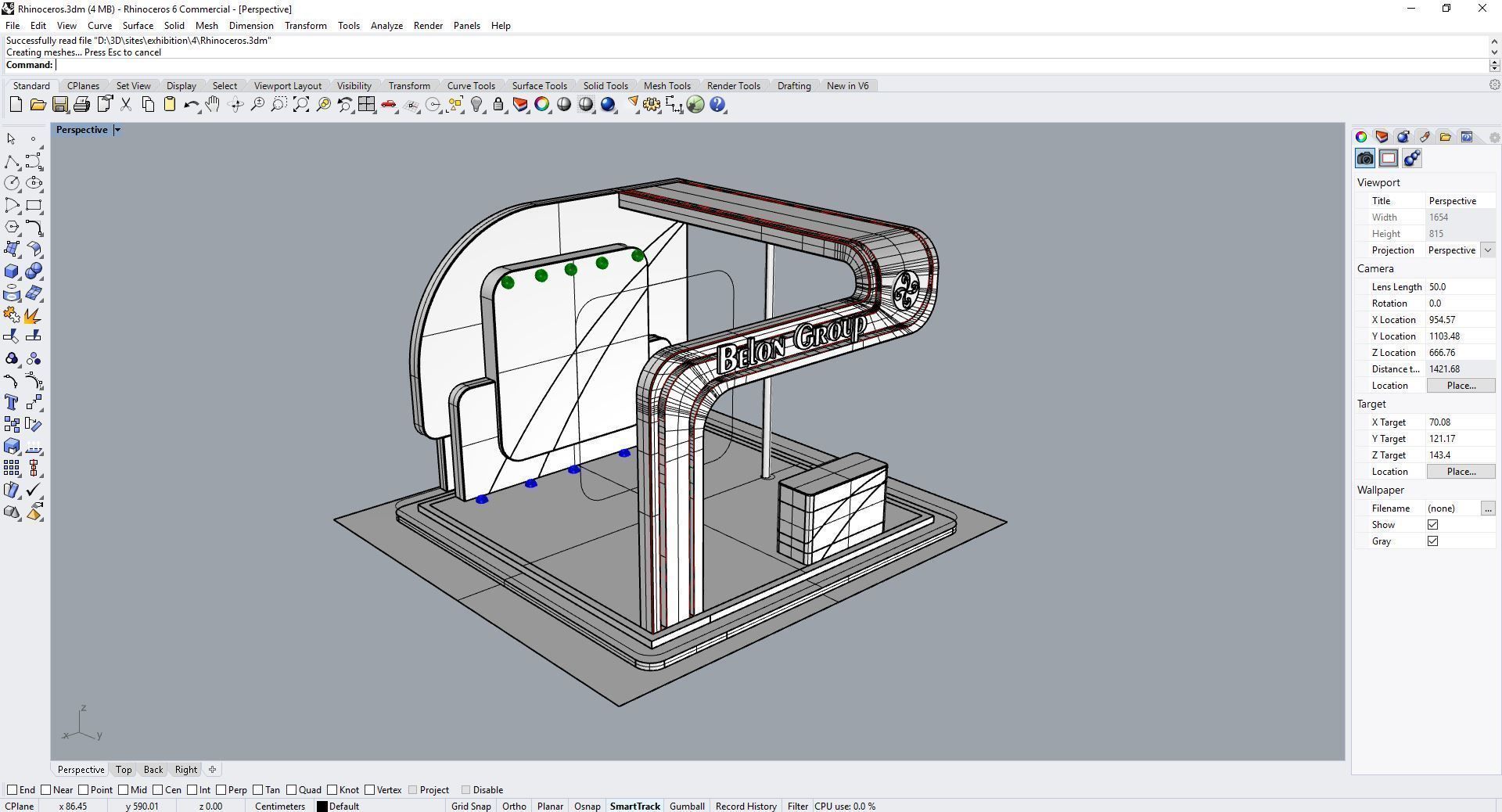Toggle Grid Snap in the status bar
This screenshot has width=1502, height=812.
471,807
